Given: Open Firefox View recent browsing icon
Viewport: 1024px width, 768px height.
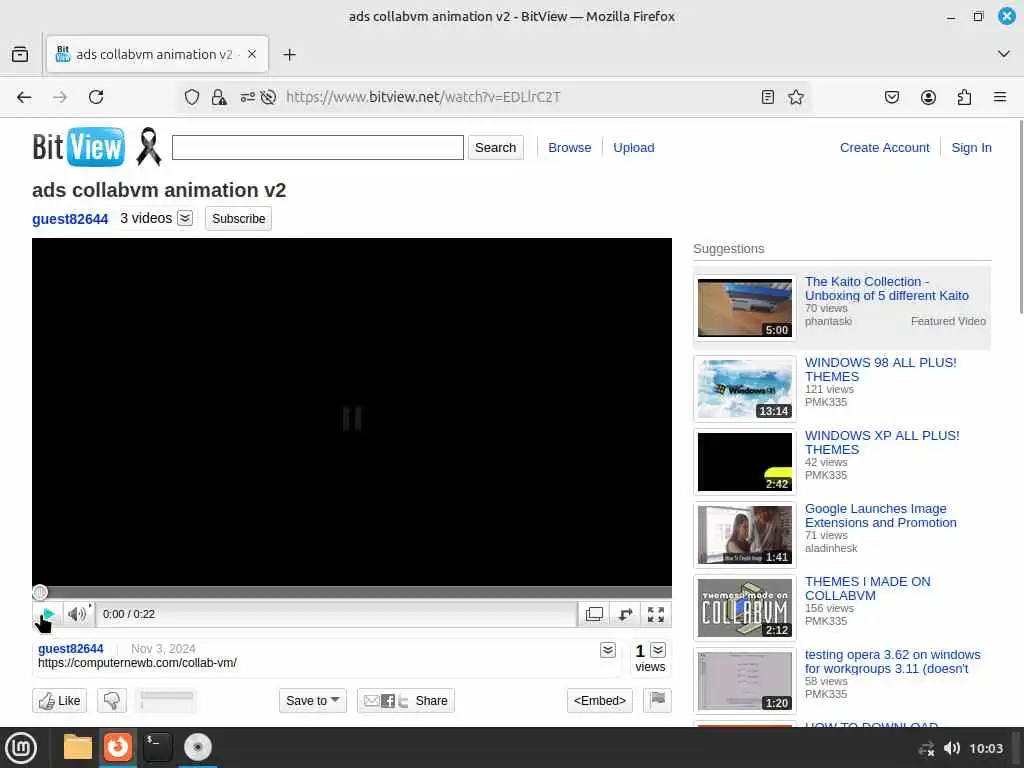Looking at the screenshot, I should coord(20,54).
